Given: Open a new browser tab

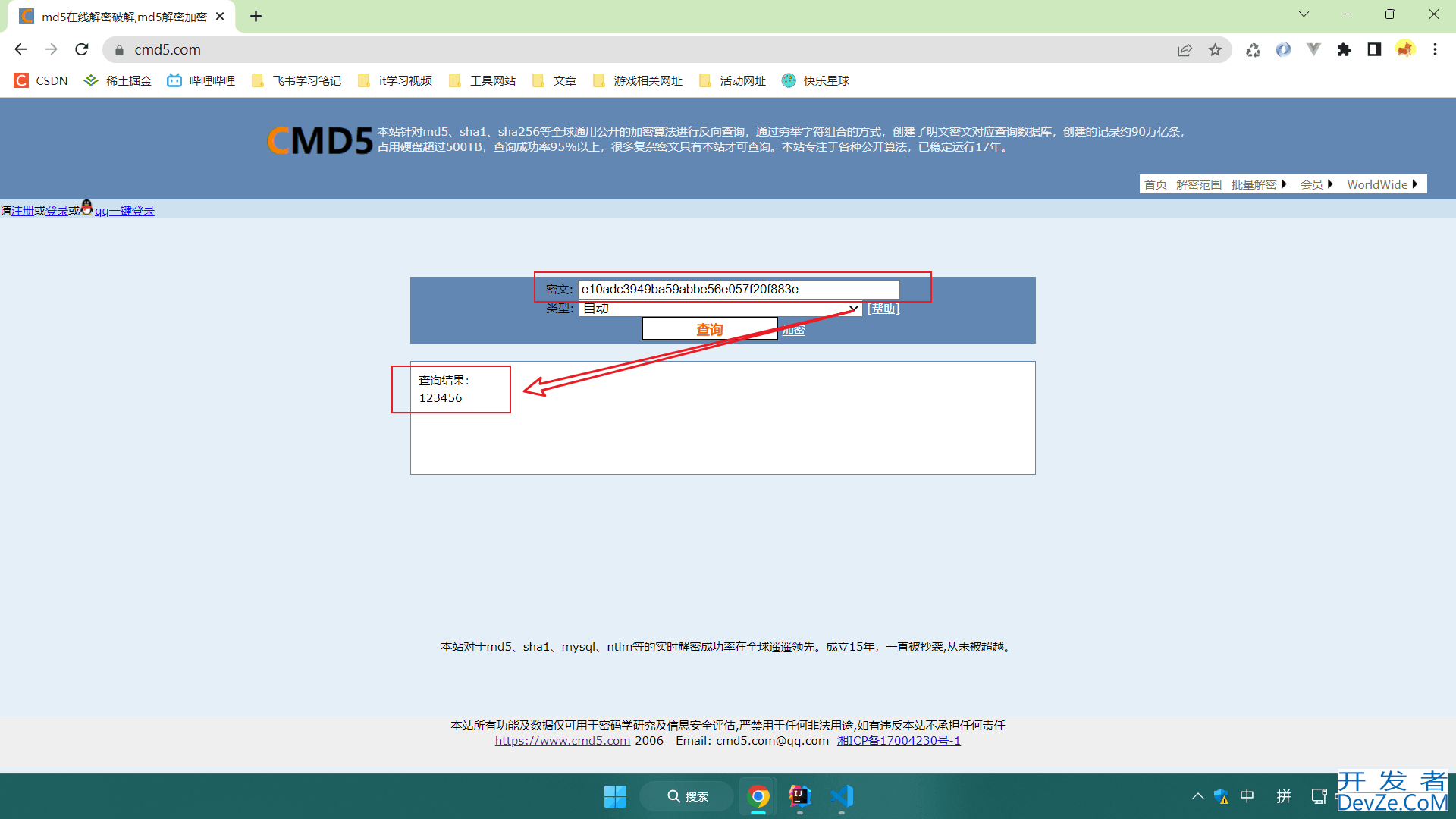Looking at the screenshot, I should coord(256,16).
